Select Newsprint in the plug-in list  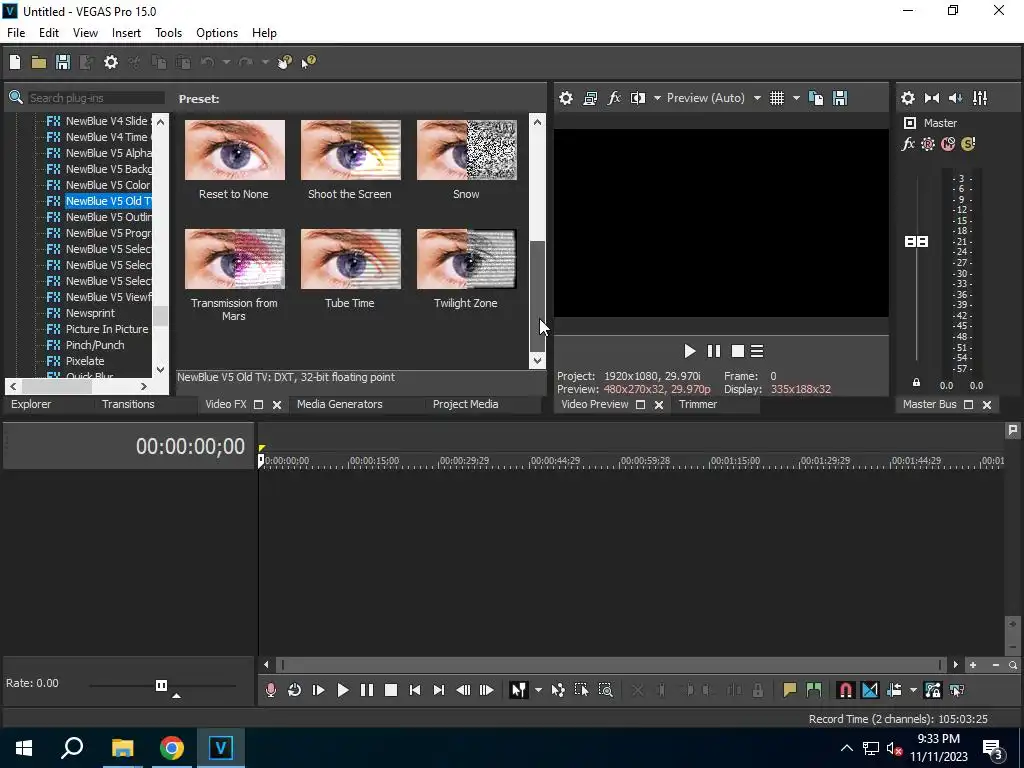(x=90, y=313)
